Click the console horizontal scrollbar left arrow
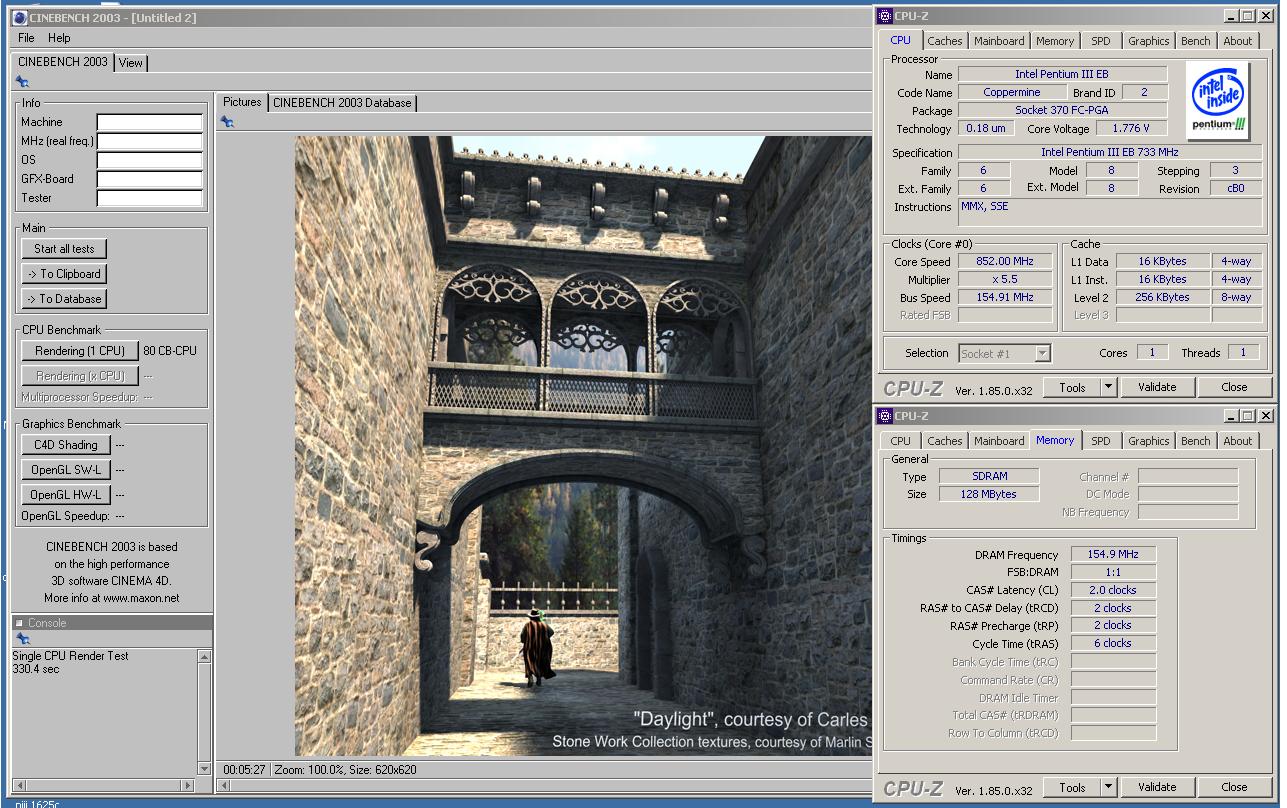Image resolution: width=1287 pixels, height=808 pixels. 20,785
